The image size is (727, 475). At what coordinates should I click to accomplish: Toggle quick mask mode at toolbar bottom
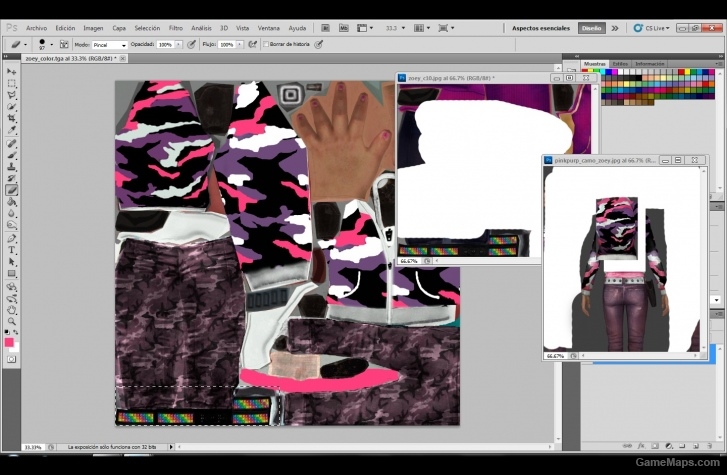(x=11, y=359)
